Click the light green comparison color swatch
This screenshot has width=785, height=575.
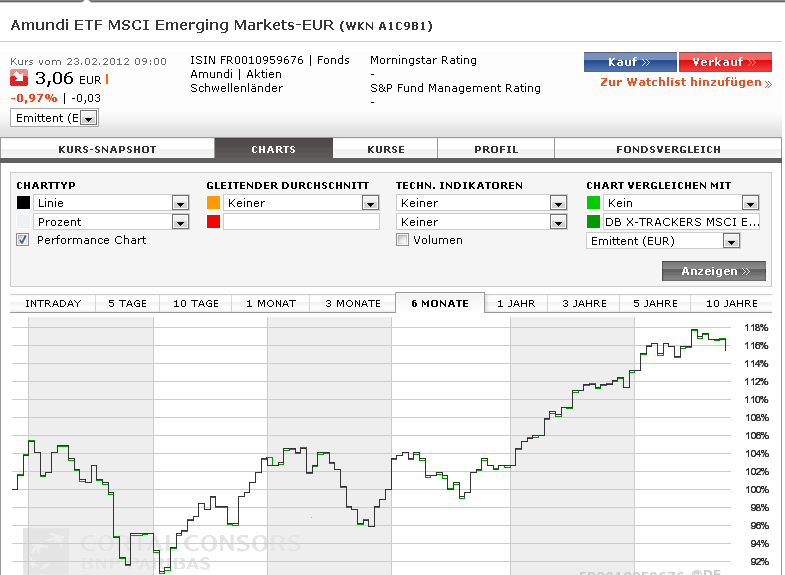coord(593,203)
